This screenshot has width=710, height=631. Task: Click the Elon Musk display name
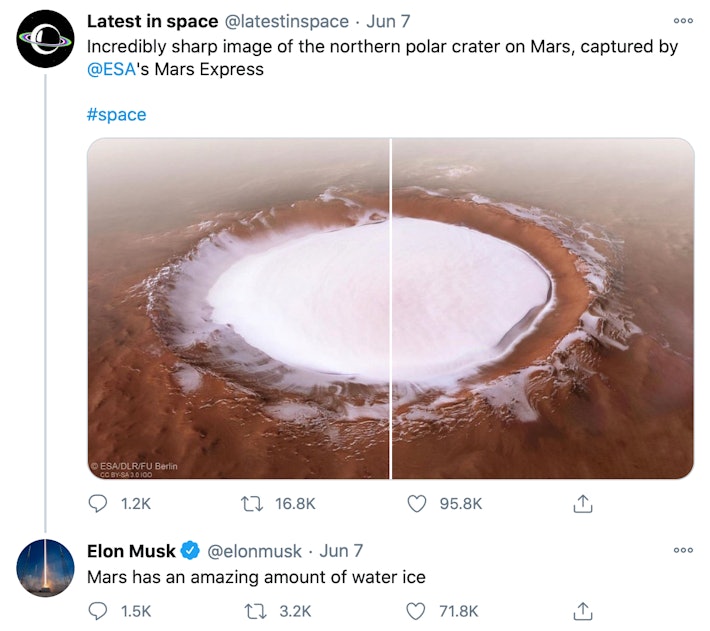click(131, 550)
